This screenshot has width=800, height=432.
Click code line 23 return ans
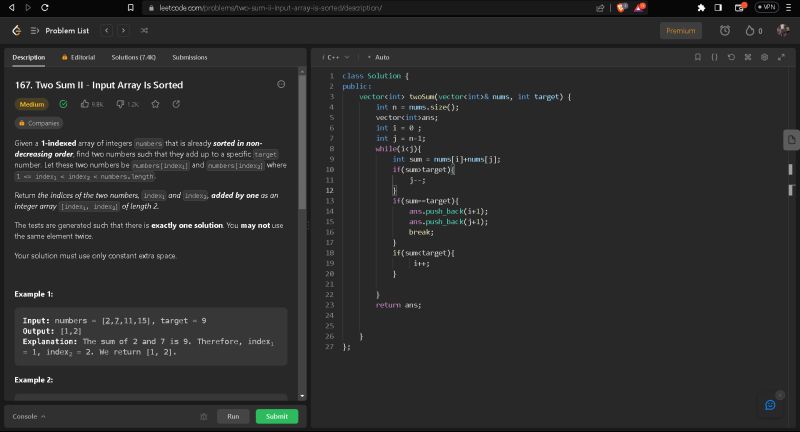pos(398,305)
